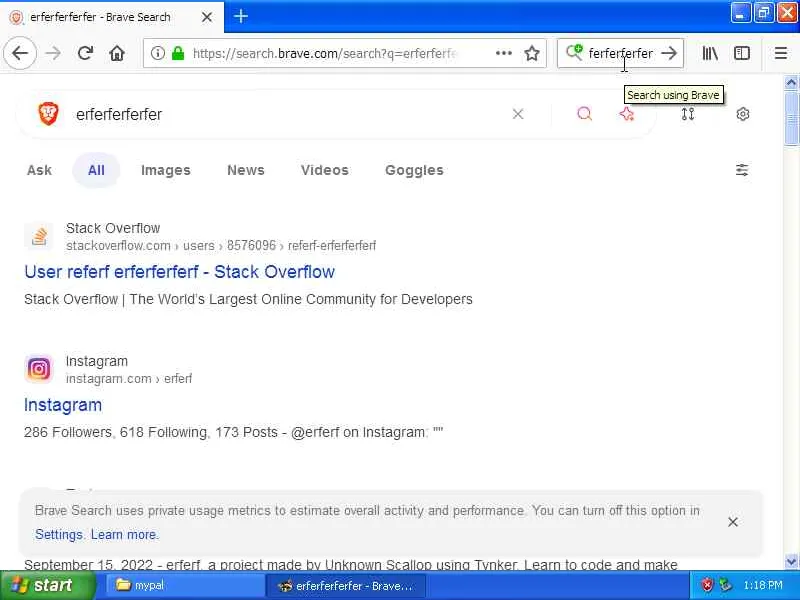This screenshot has height=600, width=800.
Task: Click the Brave lion logo
Action: click(x=48, y=114)
